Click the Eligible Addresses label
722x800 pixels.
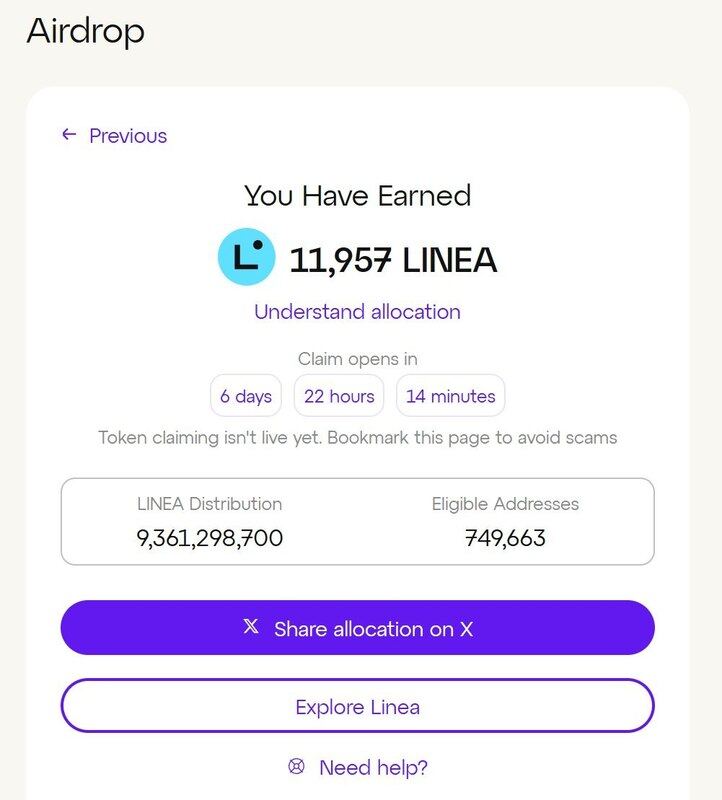pos(505,504)
